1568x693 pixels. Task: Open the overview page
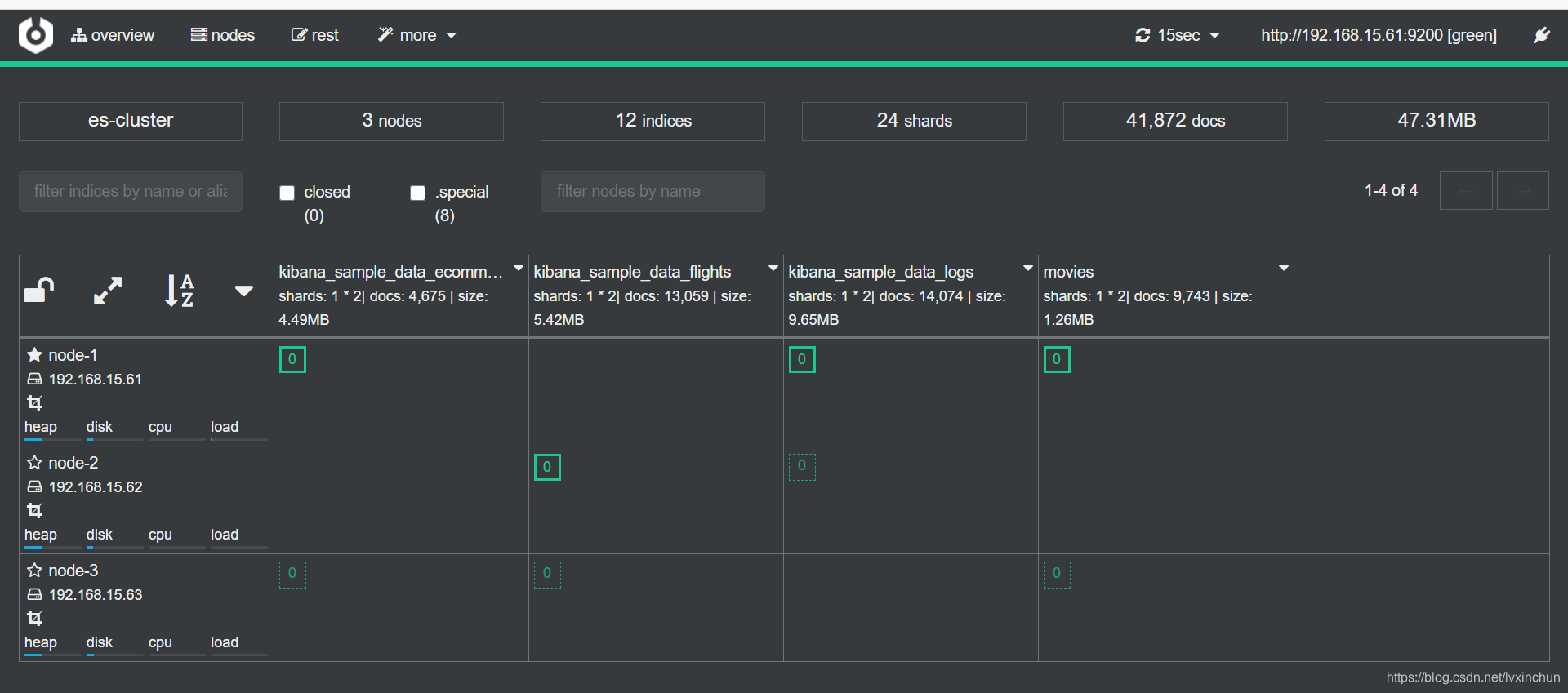(113, 35)
